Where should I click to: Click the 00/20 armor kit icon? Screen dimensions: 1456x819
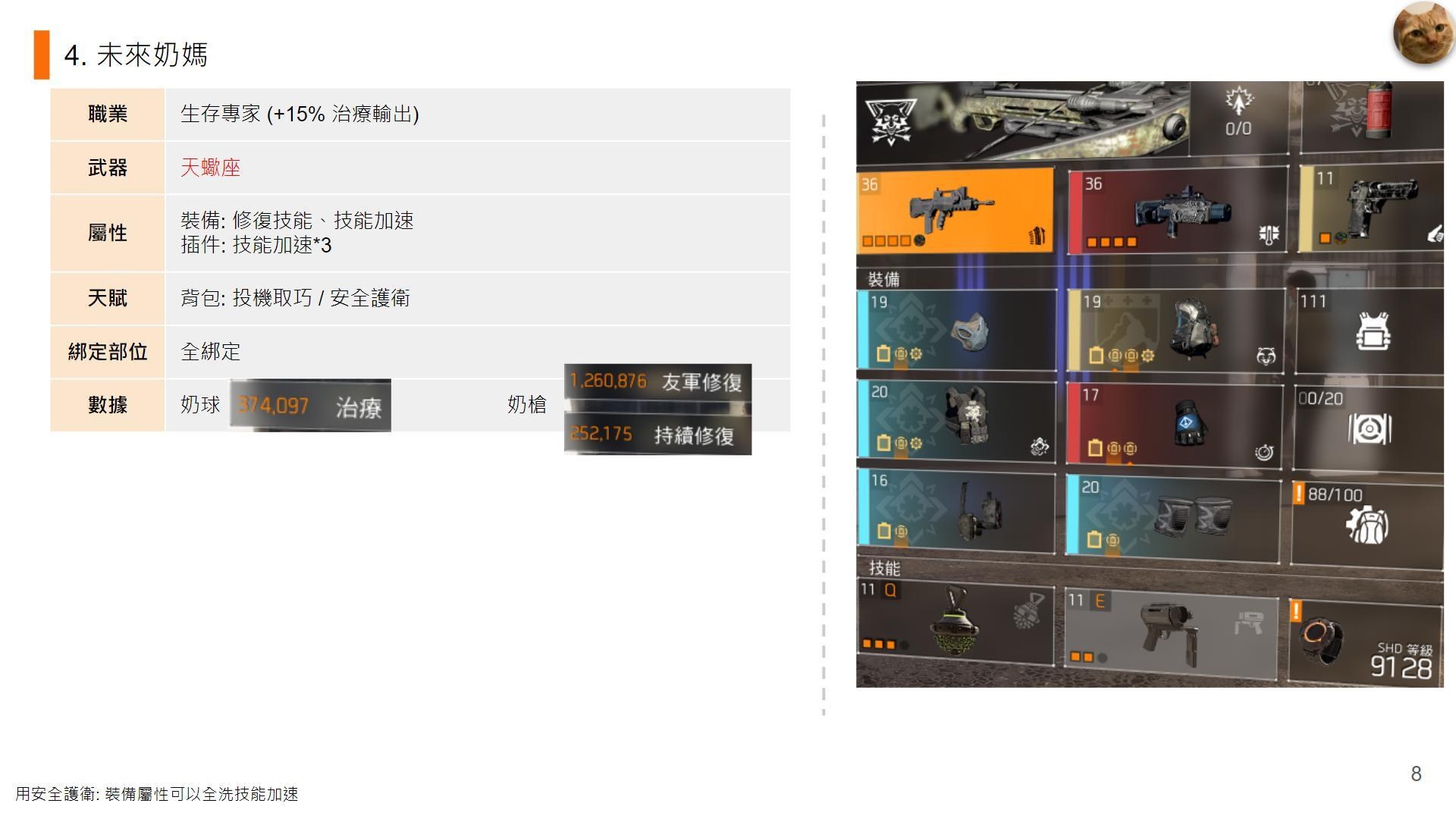click(1369, 429)
